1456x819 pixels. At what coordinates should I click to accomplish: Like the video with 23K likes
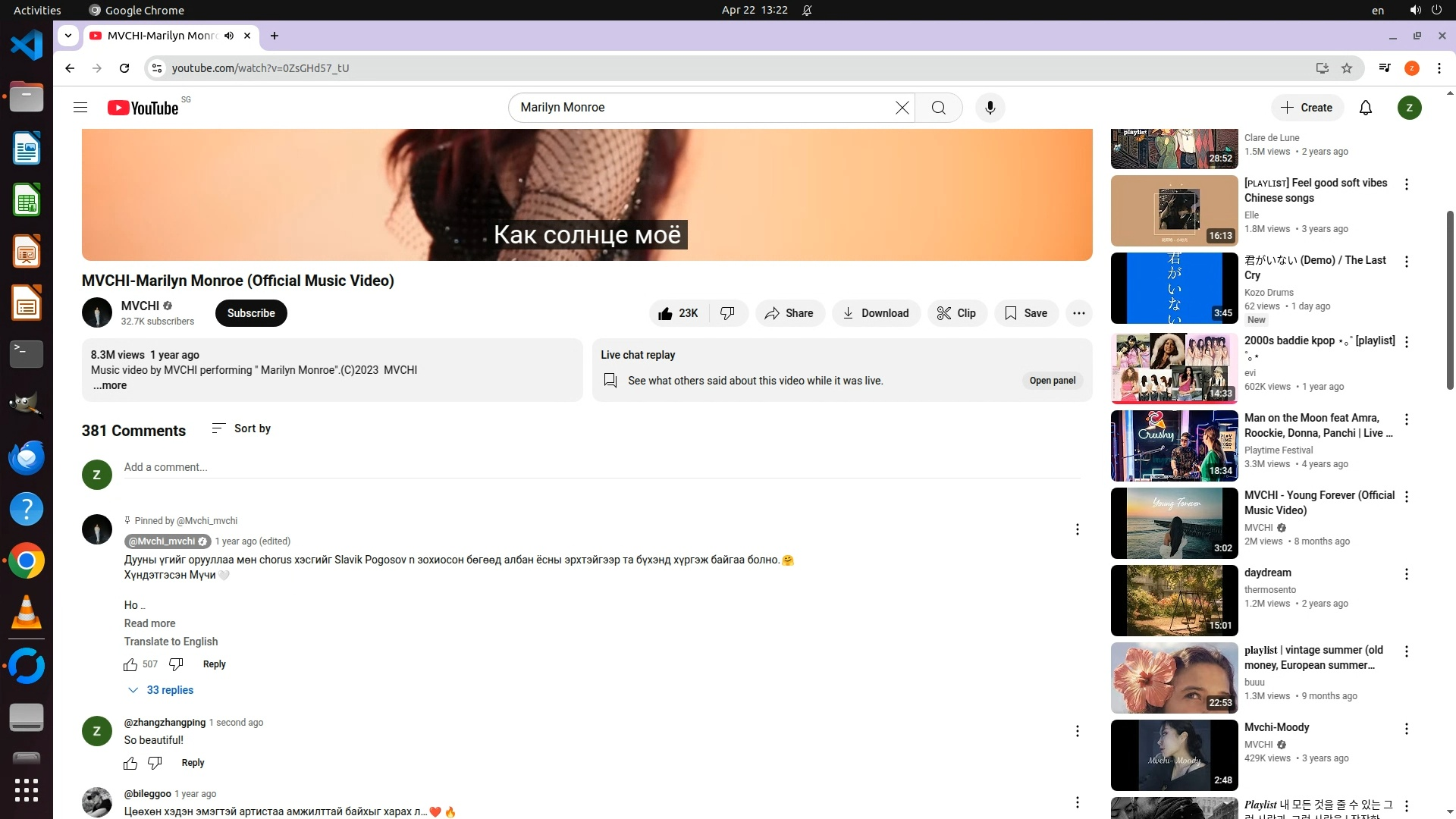click(678, 313)
